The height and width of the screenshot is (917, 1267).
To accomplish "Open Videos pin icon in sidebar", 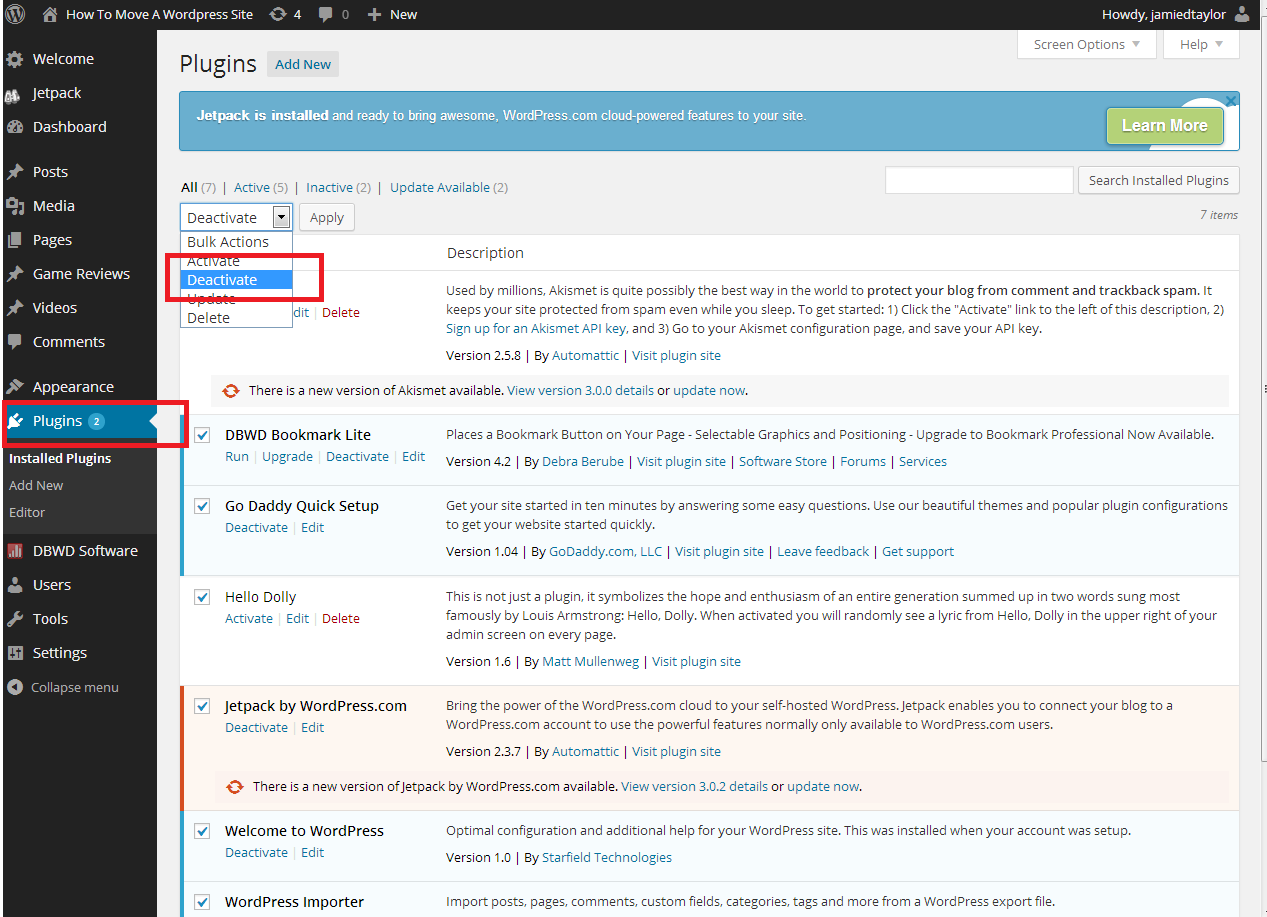I will tap(15, 308).
